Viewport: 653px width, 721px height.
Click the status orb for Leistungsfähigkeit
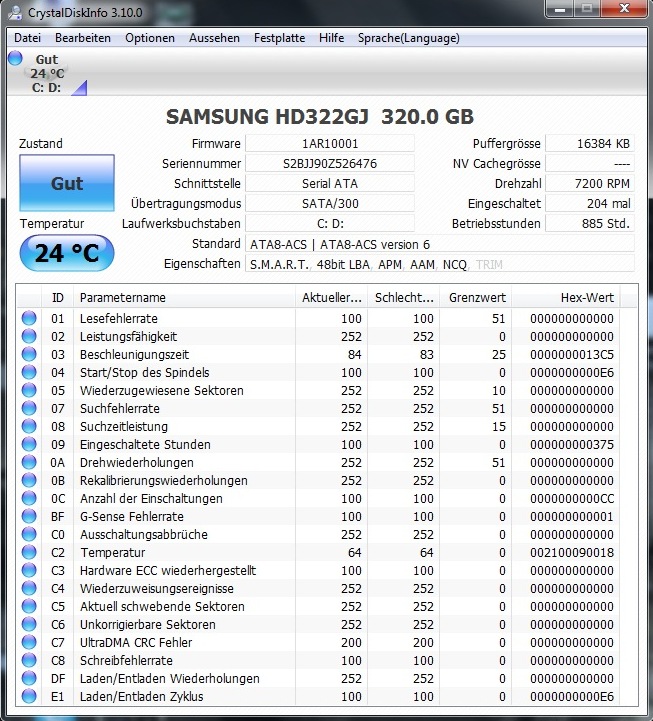pyautogui.click(x=29, y=336)
